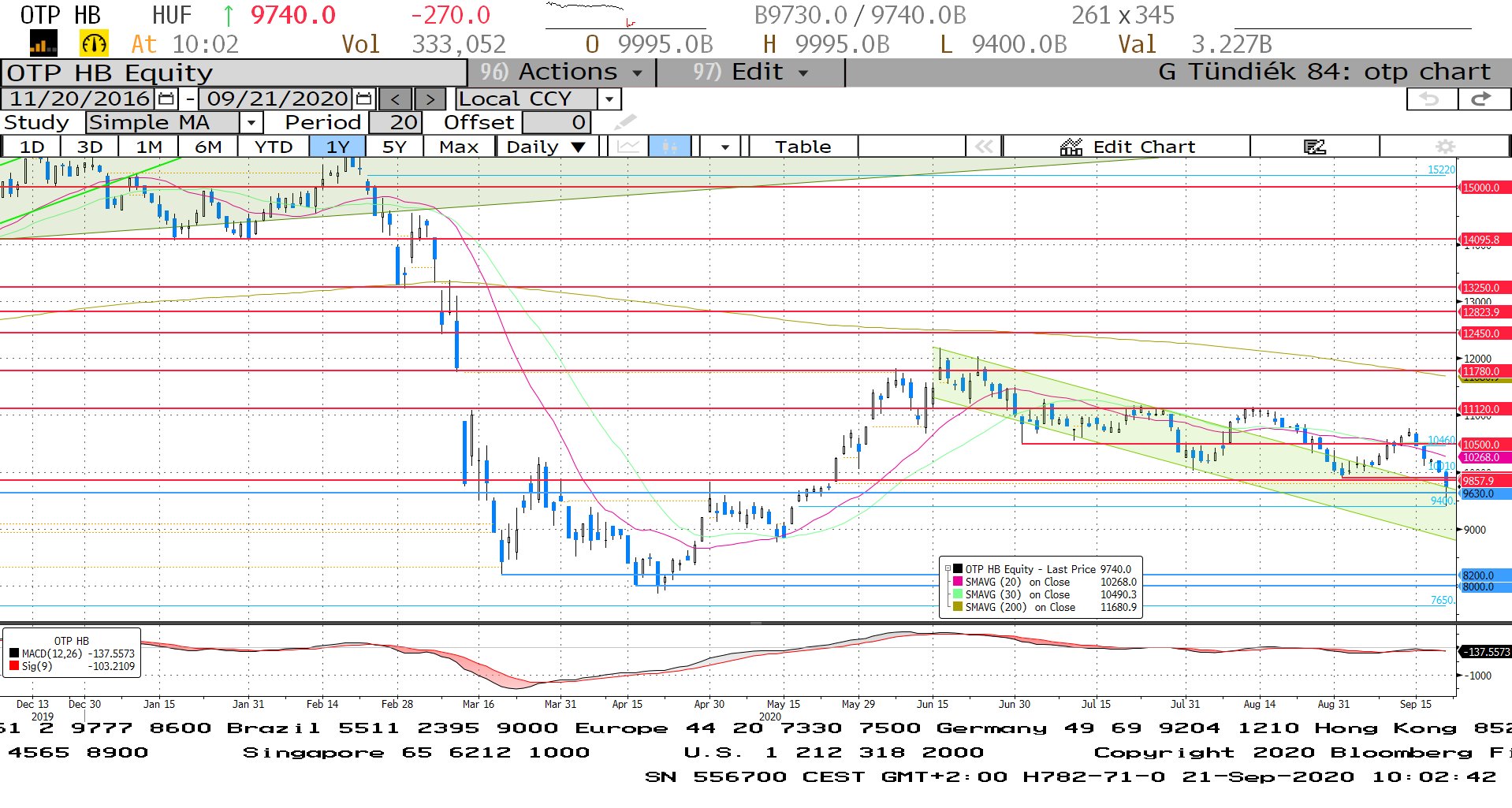This screenshot has height=808, width=1512.
Task: Click the double left chevron collapse icon
Action: click(x=984, y=147)
